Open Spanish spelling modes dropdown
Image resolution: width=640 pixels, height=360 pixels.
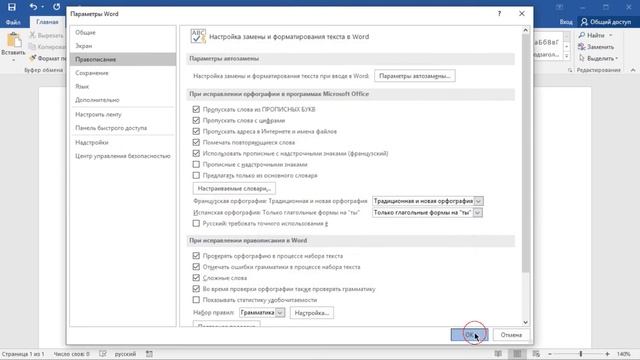(x=478, y=213)
